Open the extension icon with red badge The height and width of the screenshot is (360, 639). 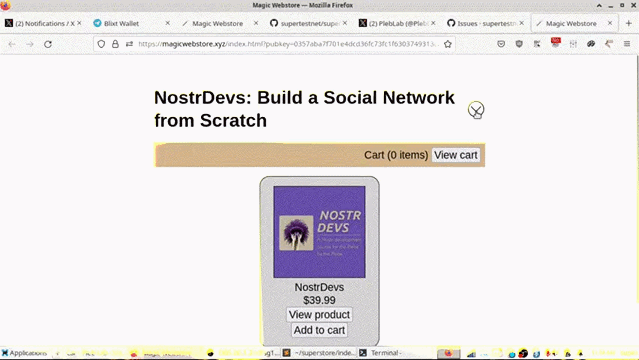[555, 43]
